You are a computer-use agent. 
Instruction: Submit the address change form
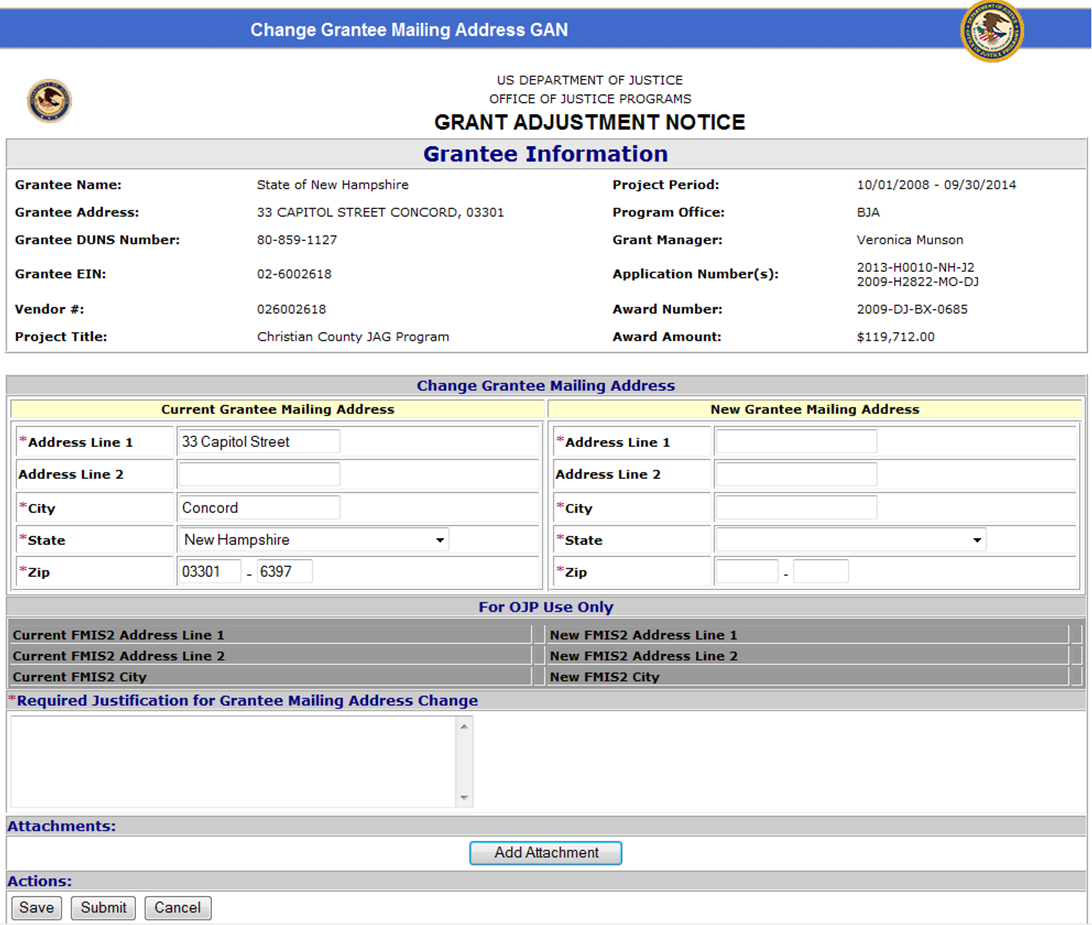click(104, 908)
